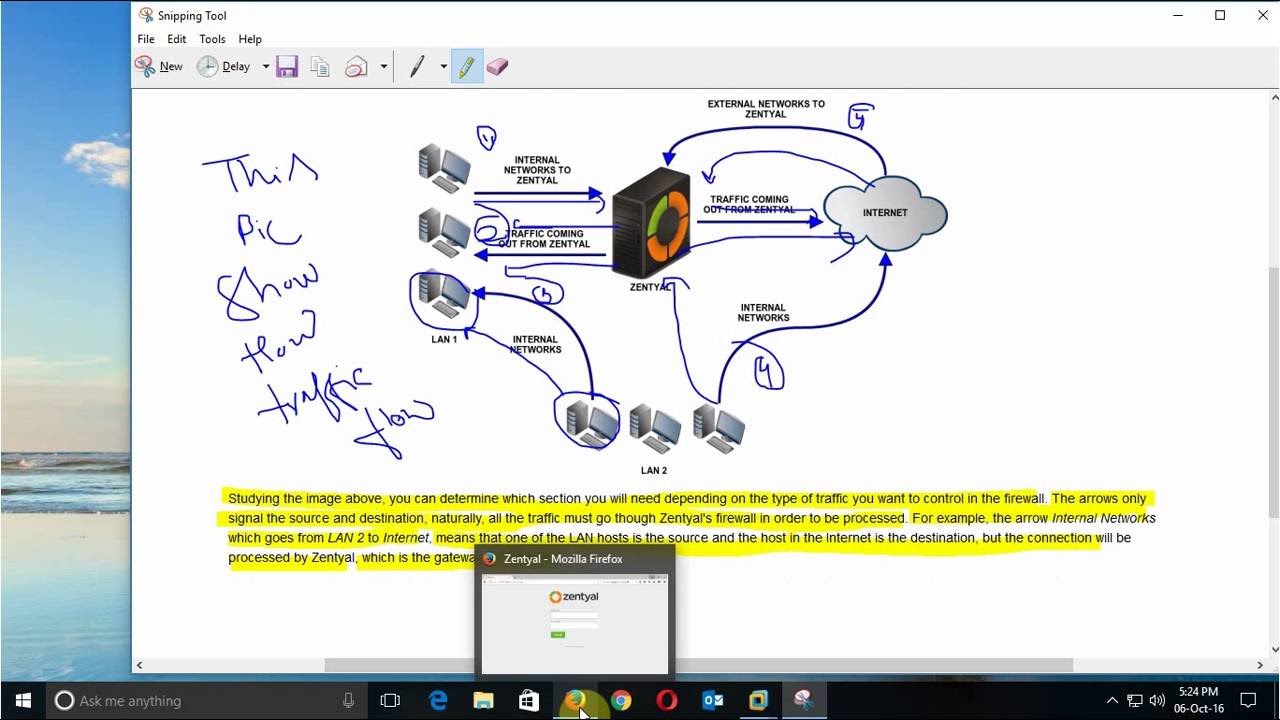Open the clock showing 5:24 PM
The height and width of the screenshot is (720, 1280).
pos(1200,700)
